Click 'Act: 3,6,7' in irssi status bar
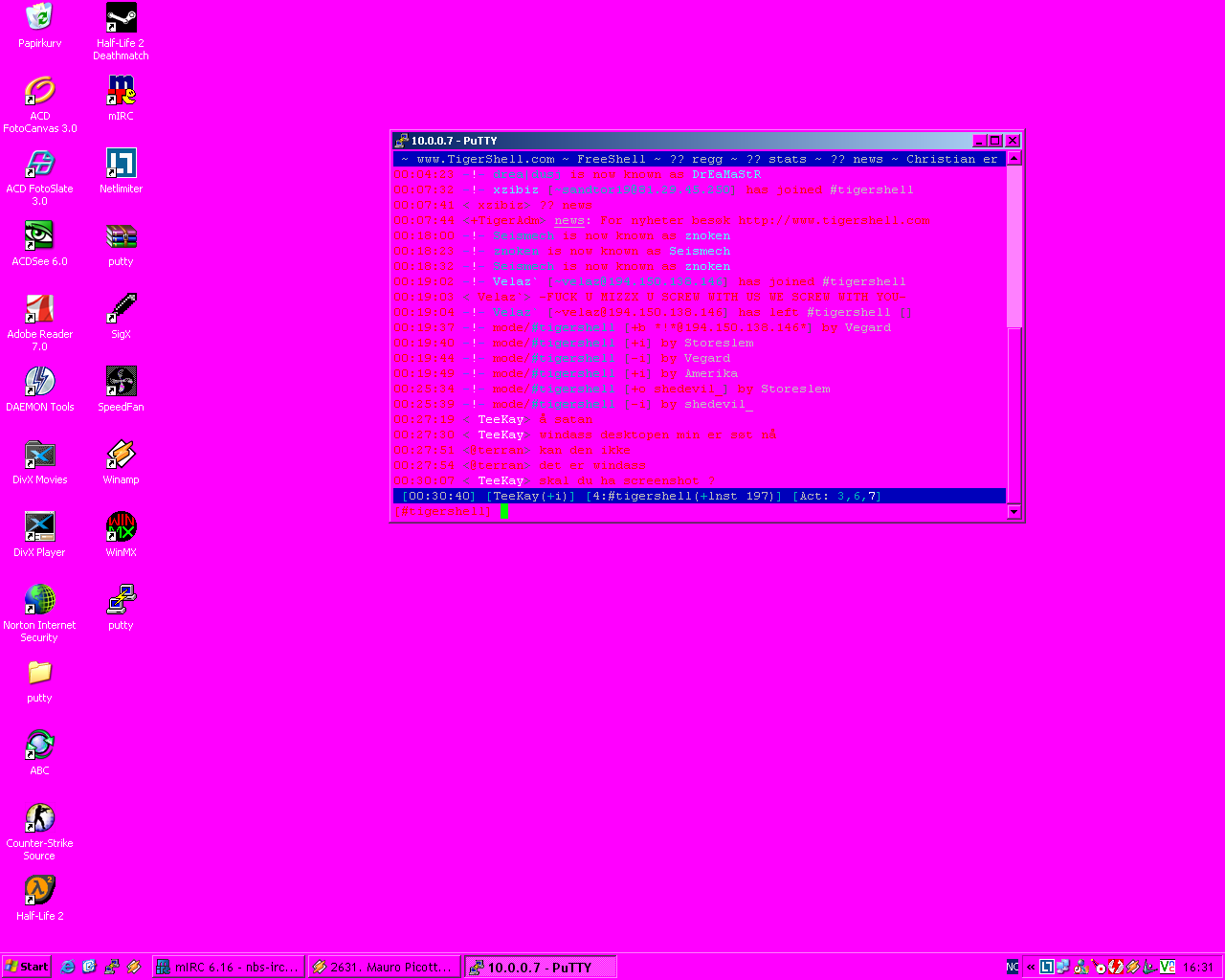 pyautogui.click(x=837, y=496)
